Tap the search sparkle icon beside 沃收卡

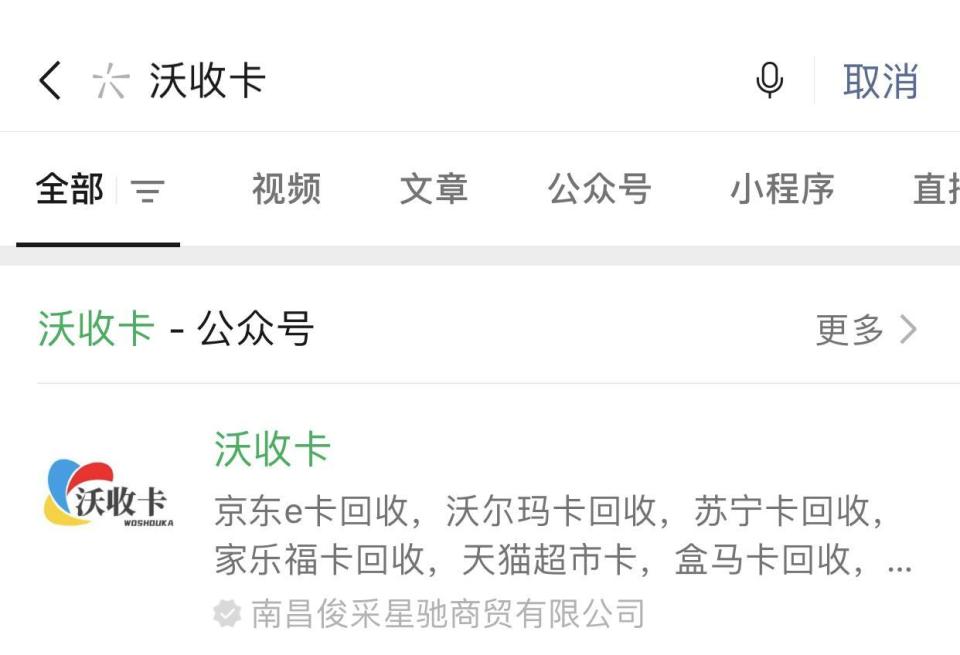[x=111, y=80]
